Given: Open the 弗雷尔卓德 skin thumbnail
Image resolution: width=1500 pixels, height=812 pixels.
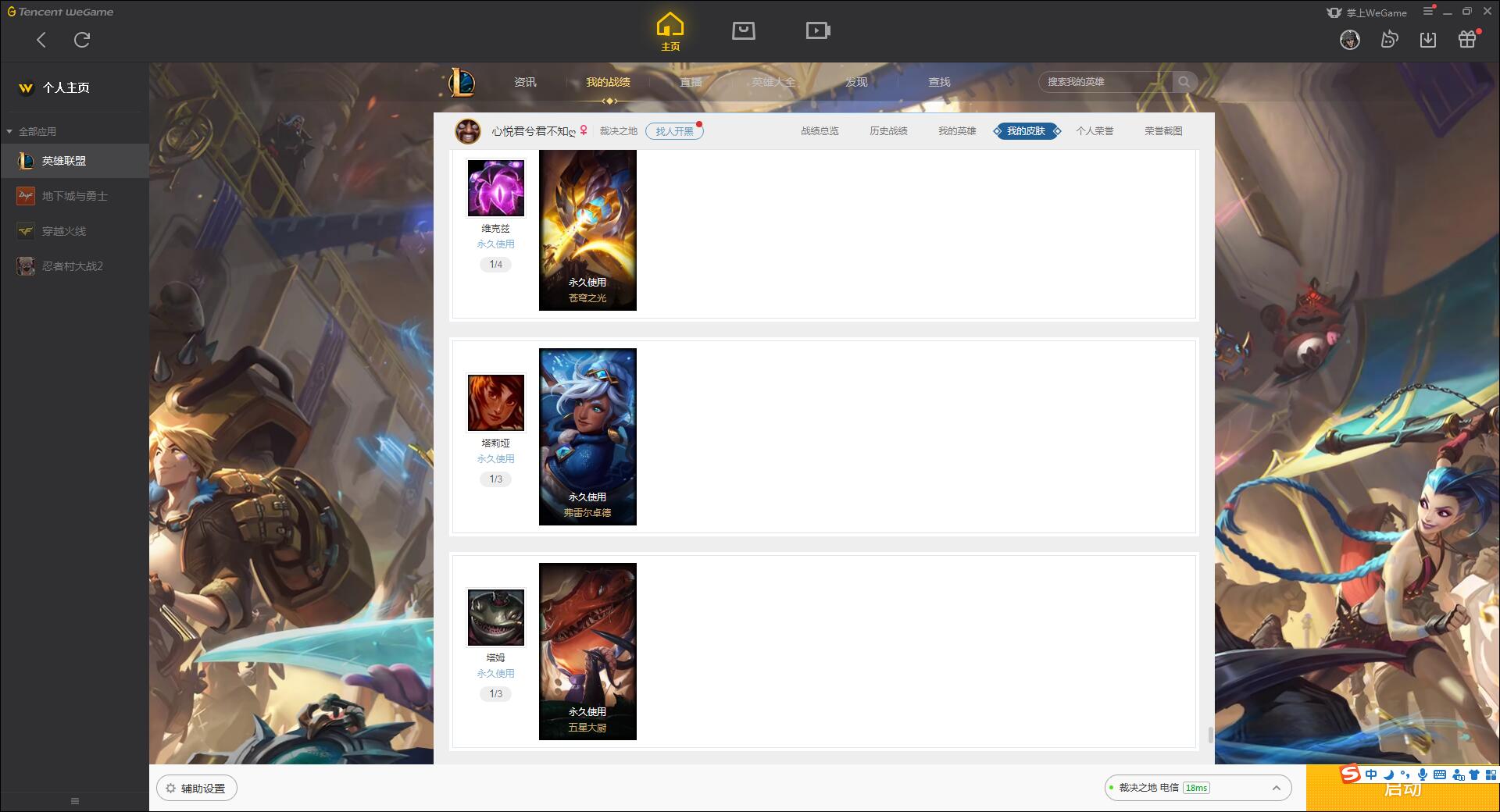Looking at the screenshot, I should [x=587, y=436].
